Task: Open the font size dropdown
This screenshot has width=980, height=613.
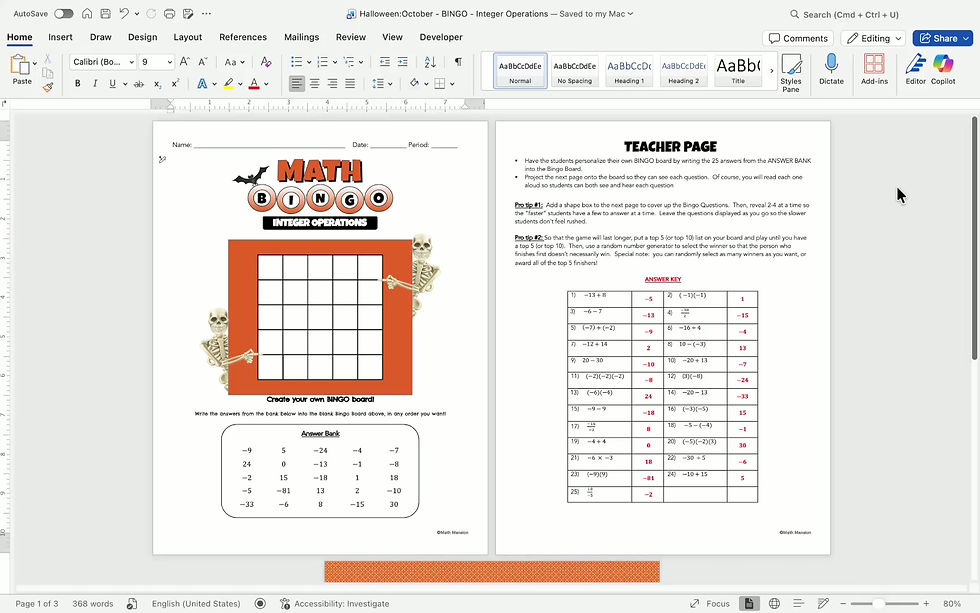Action: coord(169,62)
